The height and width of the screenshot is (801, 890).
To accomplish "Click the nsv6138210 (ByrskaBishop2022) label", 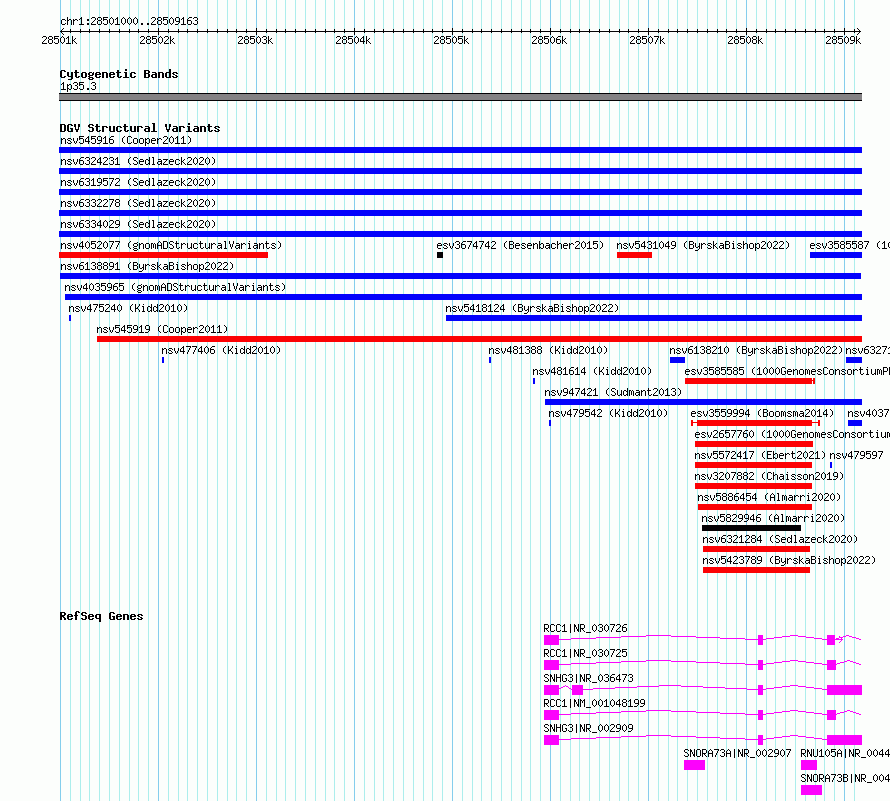I will coord(757,350).
